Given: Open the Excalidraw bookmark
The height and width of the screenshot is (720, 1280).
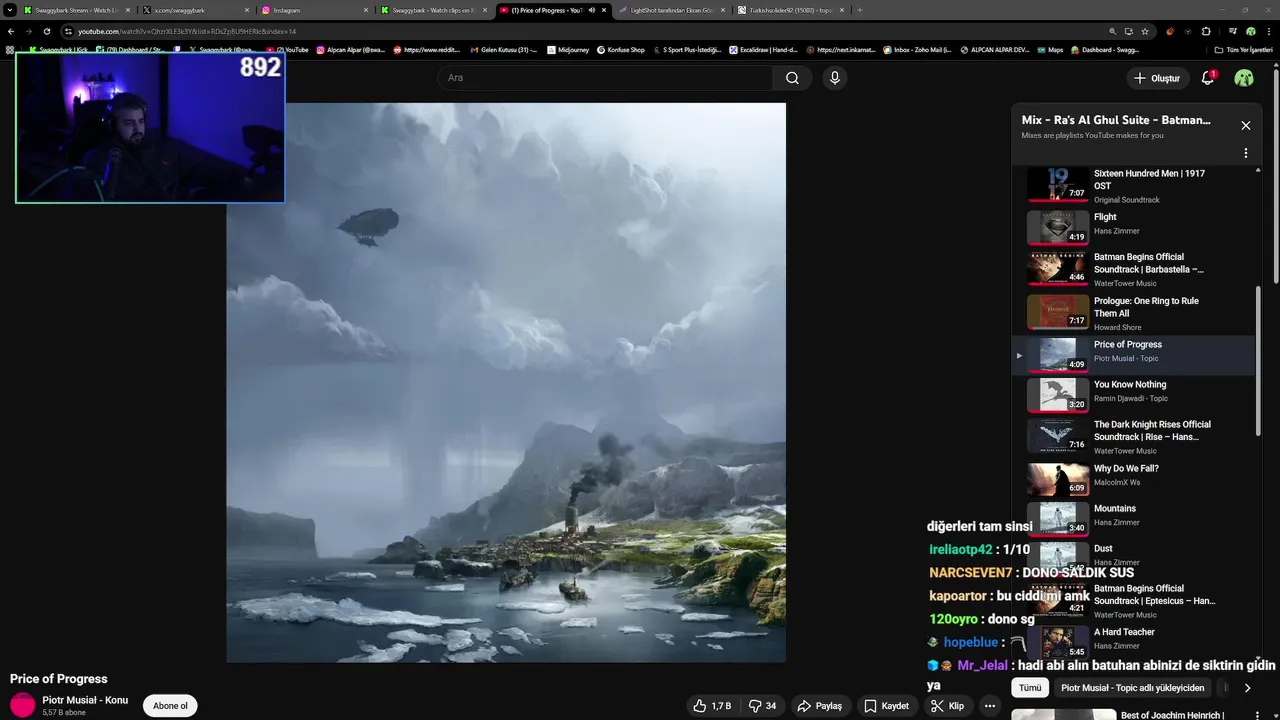Looking at the screenshot, I should [763, 49].
